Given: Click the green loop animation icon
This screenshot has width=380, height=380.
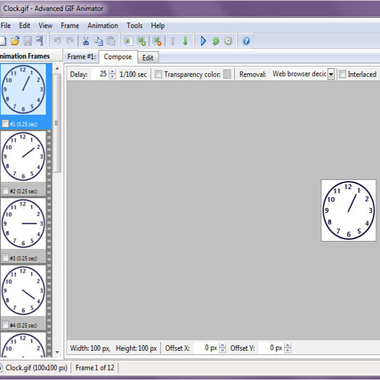Looking at the screenshot, I should (x=216, y=41).
